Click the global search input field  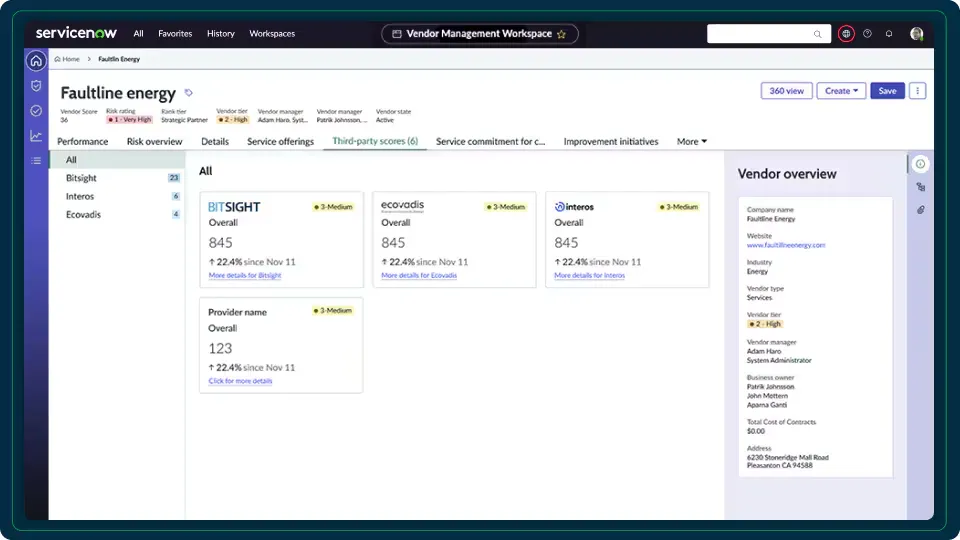pyautogui.click(x=768, y=34)
